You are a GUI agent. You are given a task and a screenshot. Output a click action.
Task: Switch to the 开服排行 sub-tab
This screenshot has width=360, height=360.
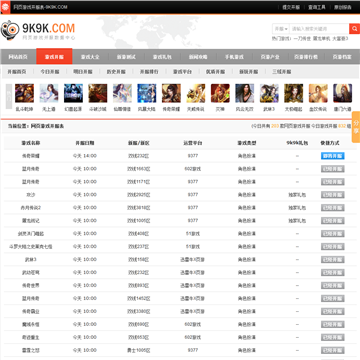(x=149, y=72)
